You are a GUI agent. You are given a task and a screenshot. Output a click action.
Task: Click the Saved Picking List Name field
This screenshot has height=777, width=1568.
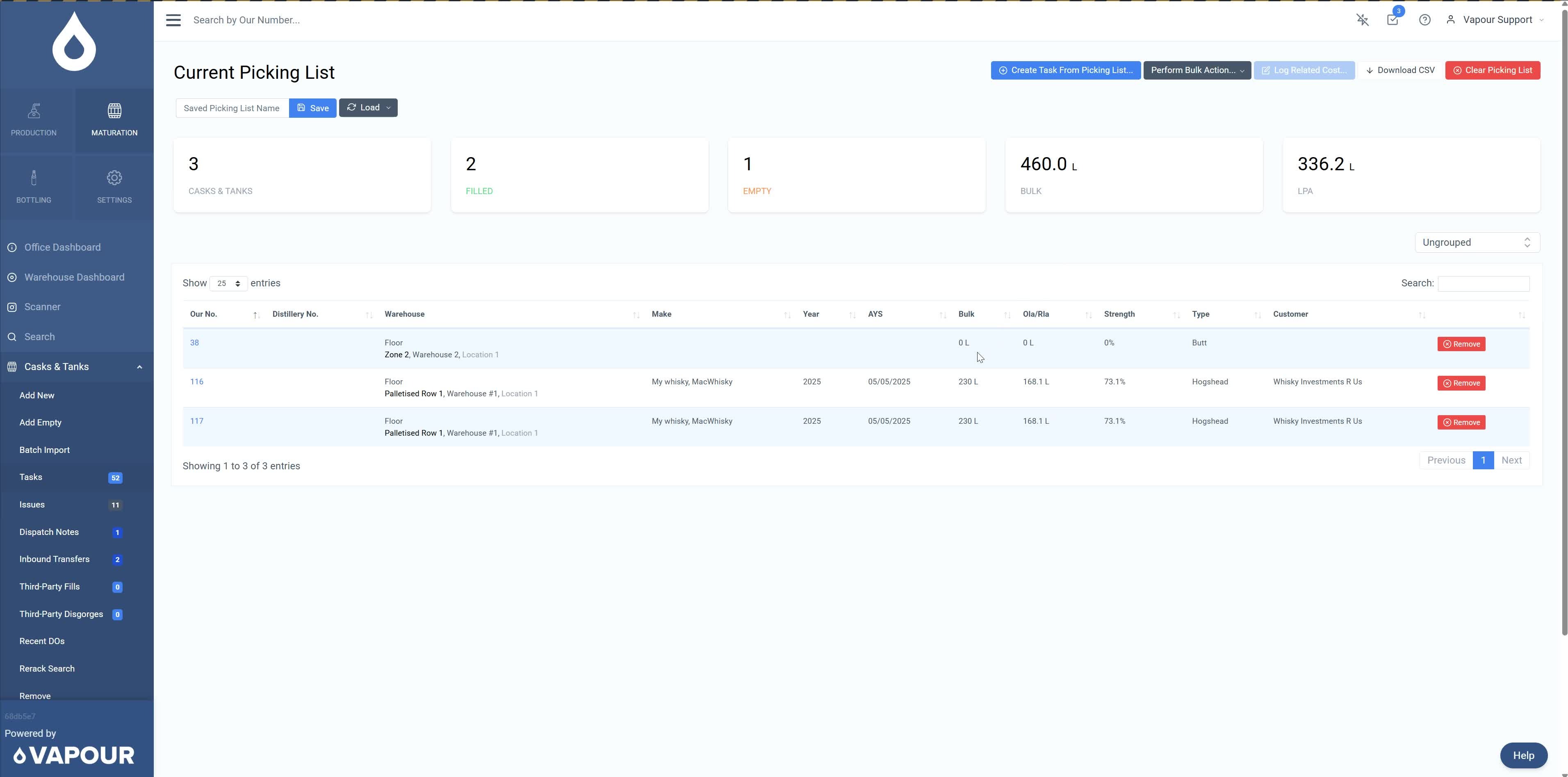click(x=232, y=108)
